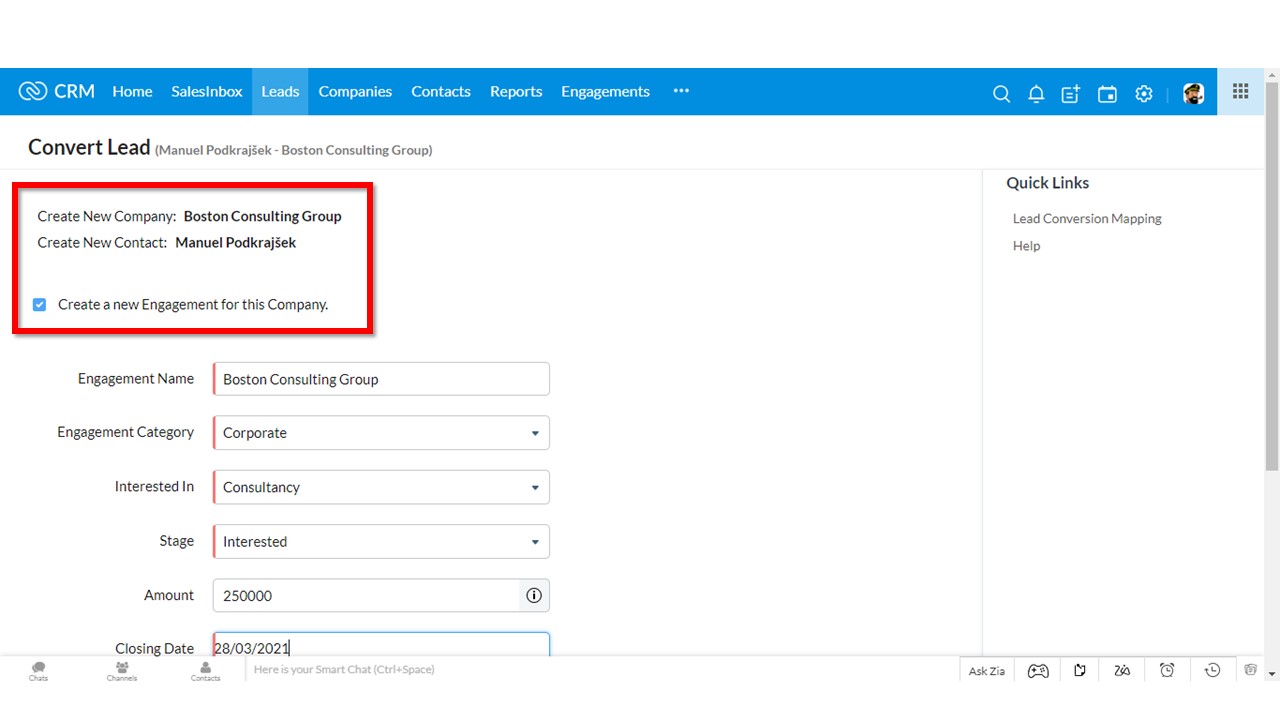Viewport: 1280px width, 720px height.
Task: Click the user profile avatar
Action: coord(1193,93)
